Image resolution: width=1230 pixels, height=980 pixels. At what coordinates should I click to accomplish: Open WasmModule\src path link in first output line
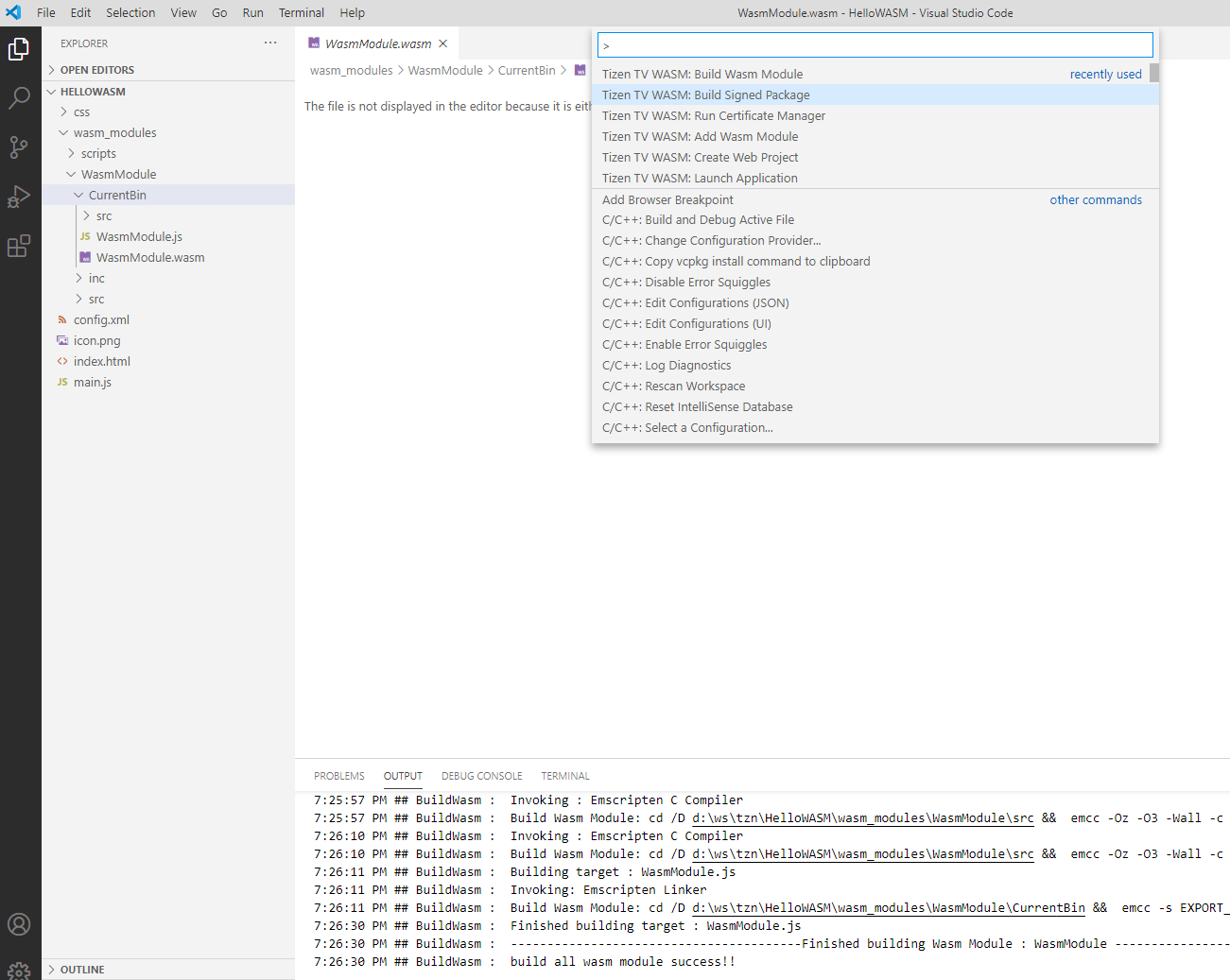pos(863,818)
